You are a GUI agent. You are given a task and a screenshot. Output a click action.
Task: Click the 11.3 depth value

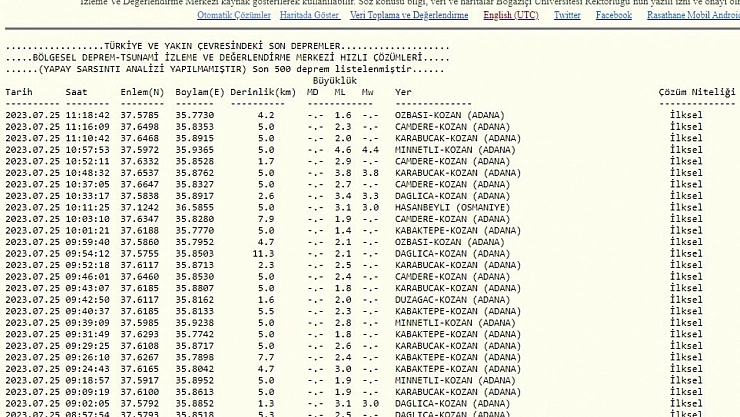pyautogui.click(x=264, y=254)
